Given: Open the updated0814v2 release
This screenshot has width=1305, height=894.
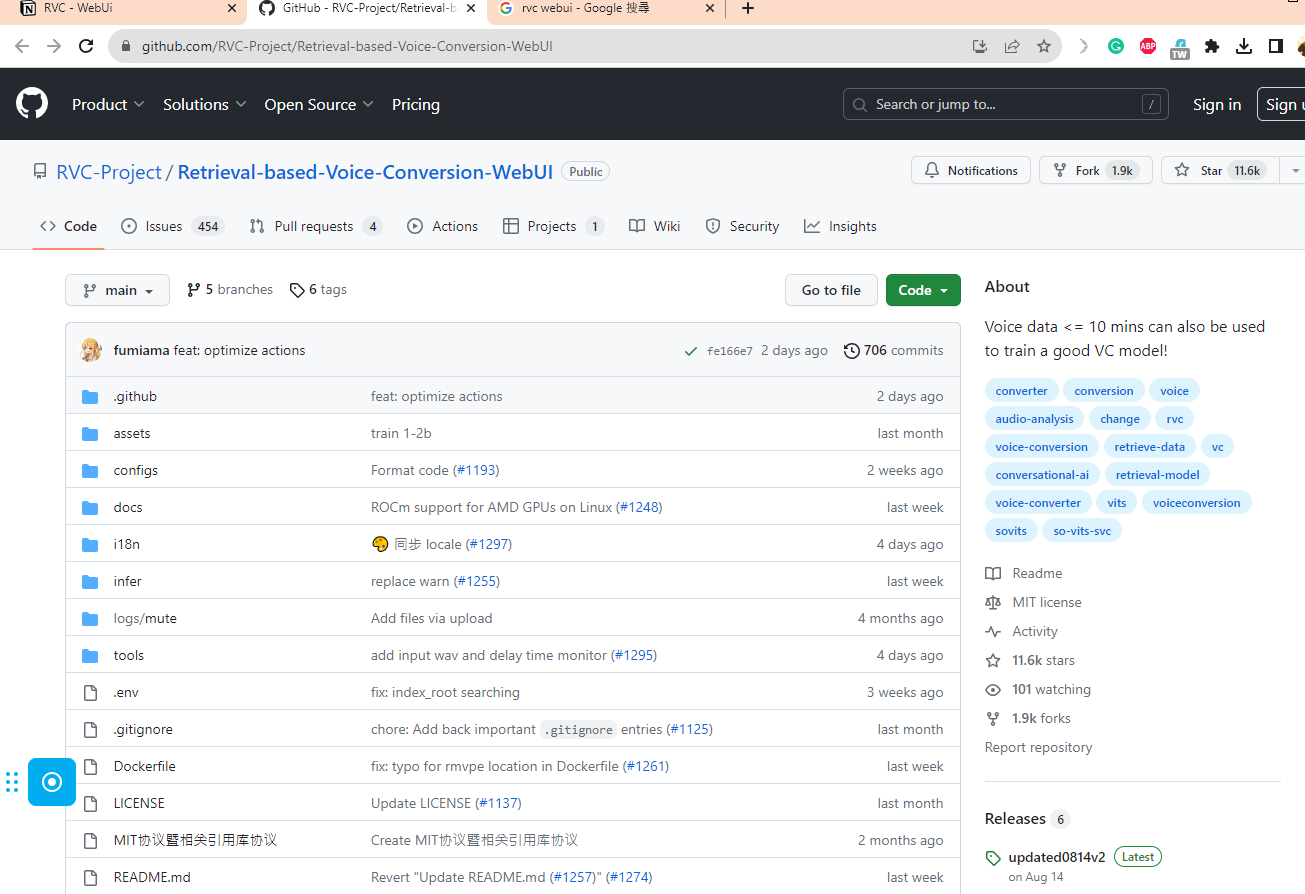Looking at the screenshot, I should pos(1057,857).
